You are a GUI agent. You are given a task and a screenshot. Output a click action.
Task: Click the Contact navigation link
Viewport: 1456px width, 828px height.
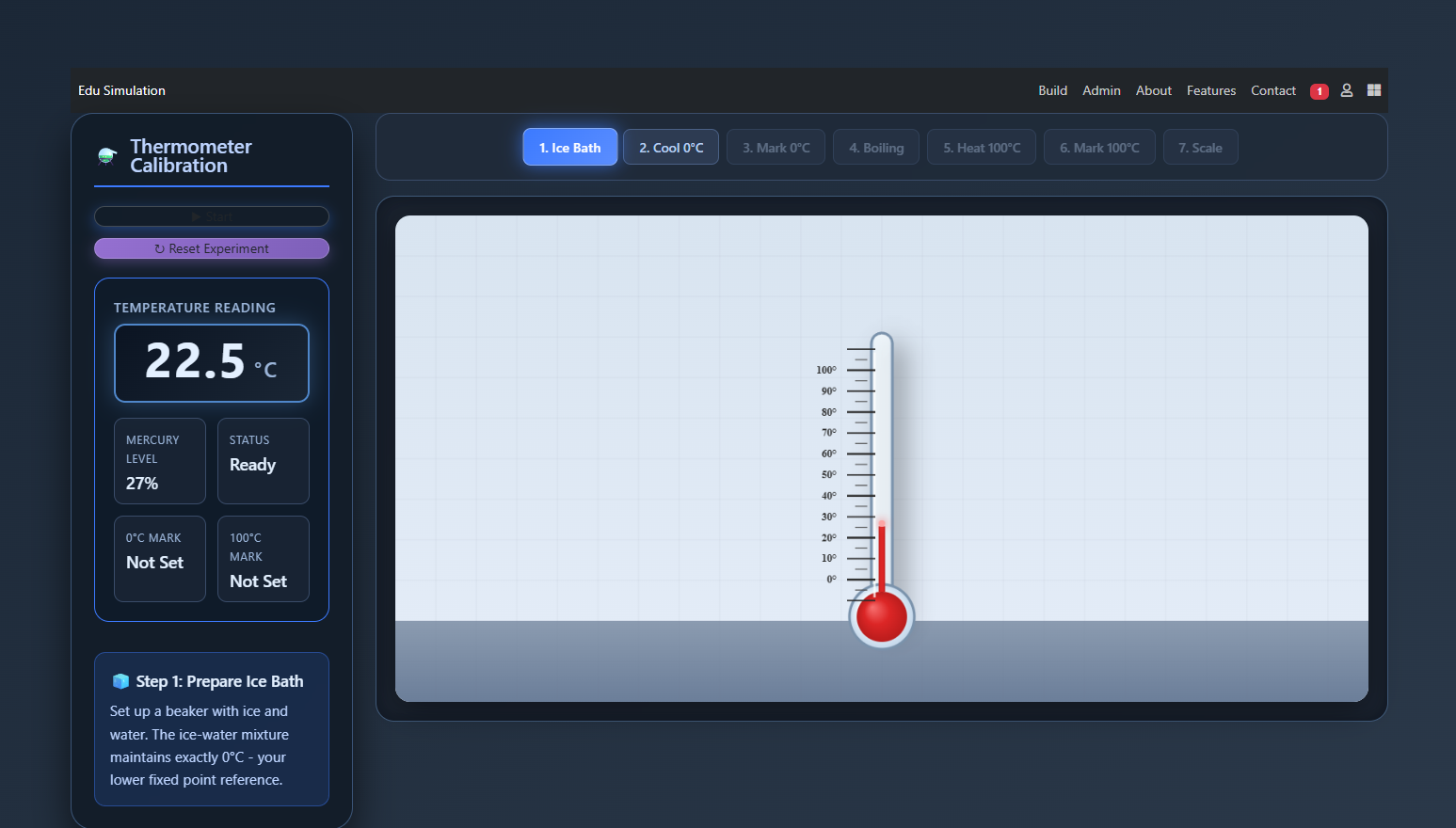tap(1272, 90)
